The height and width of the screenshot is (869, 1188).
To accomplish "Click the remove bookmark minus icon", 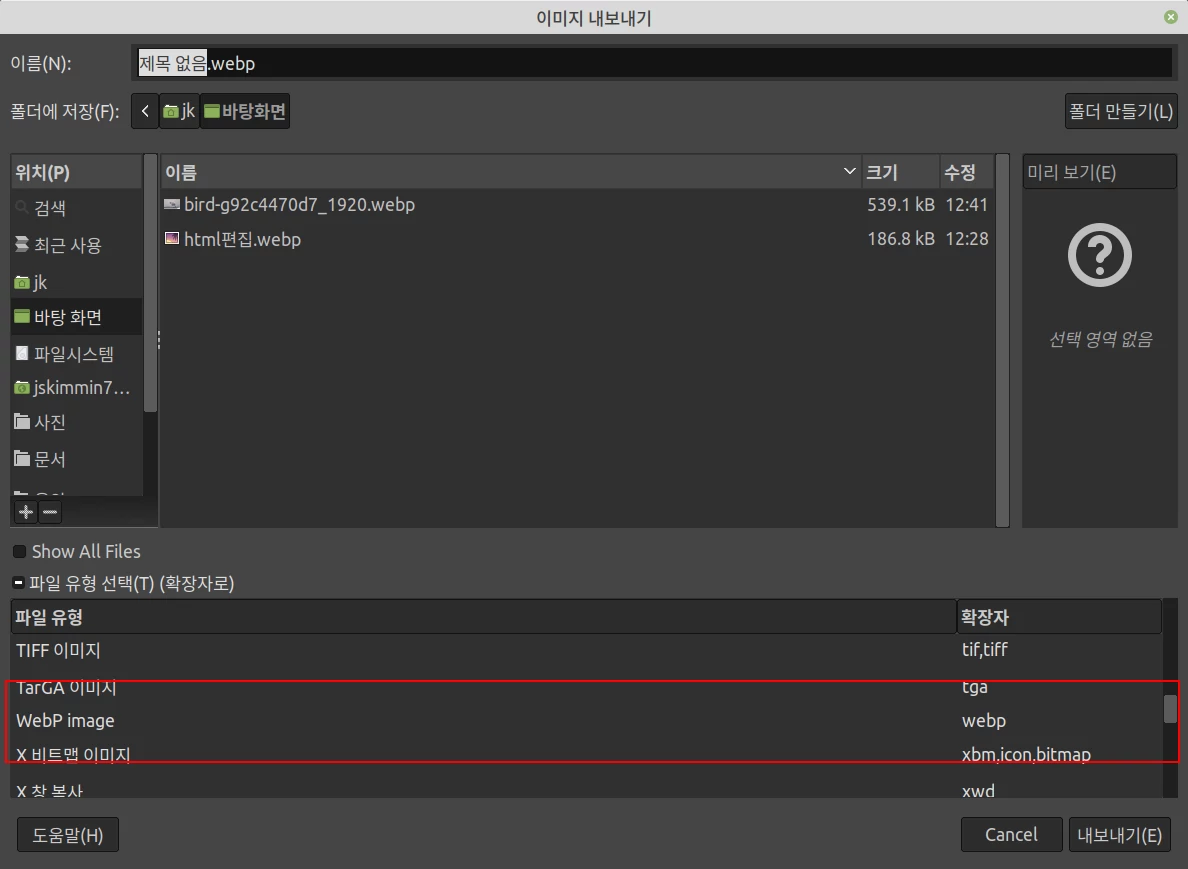I will [49, 511].
